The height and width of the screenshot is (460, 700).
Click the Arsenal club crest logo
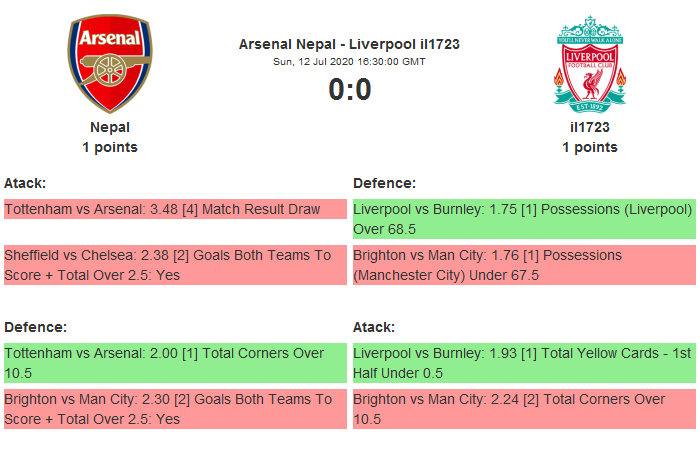coord(110,64)
